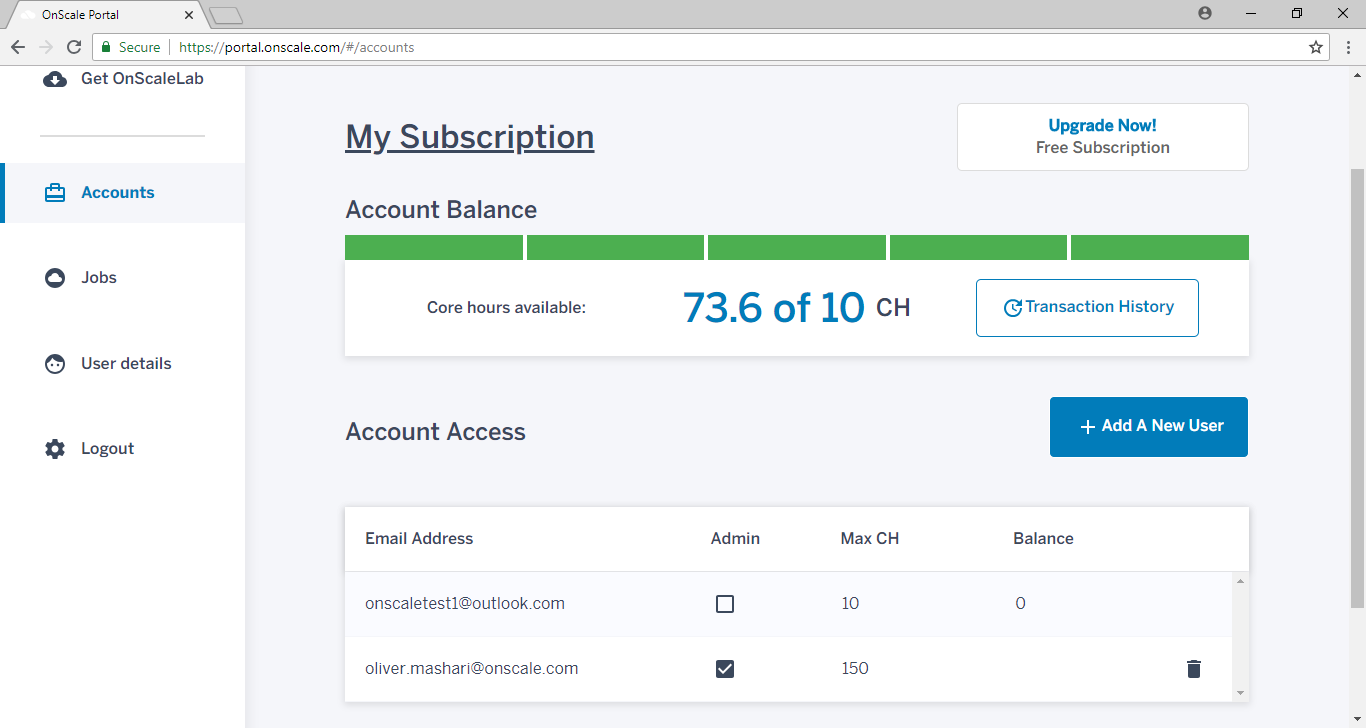Screen dimensions: 1366x728
Task: Click email oliver.mashari@onscale.com
Action: tap(472, 669)
